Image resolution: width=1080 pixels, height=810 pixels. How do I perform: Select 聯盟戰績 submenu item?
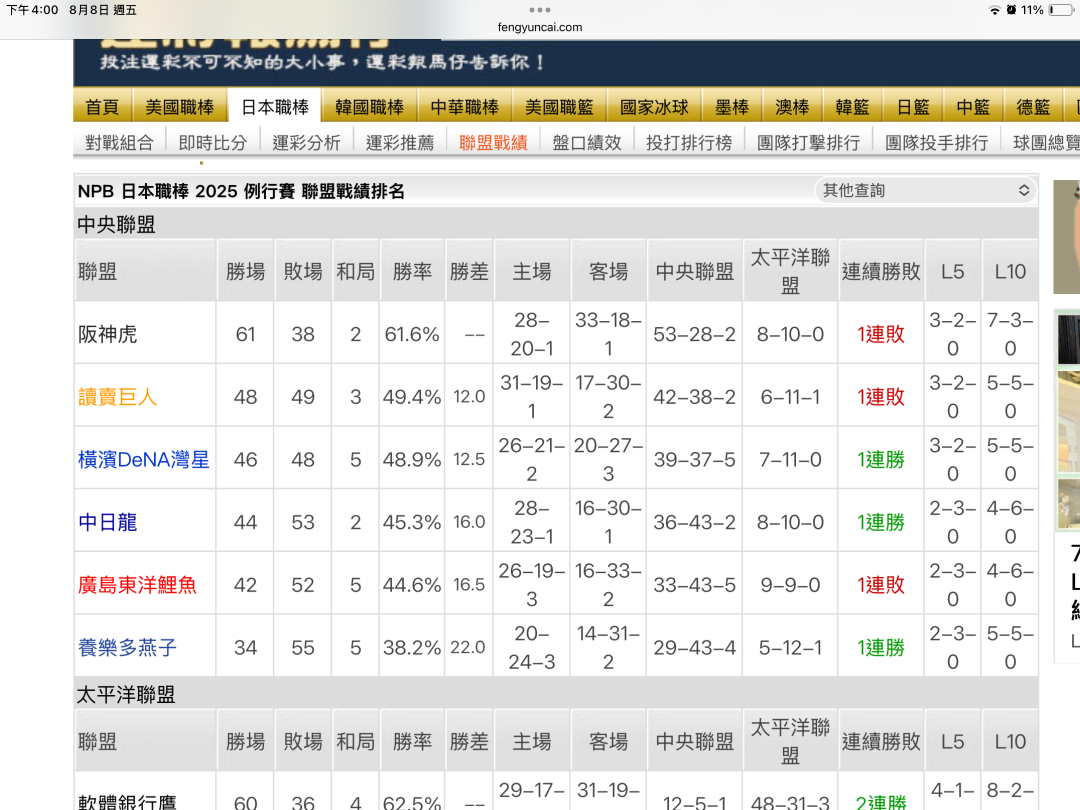click(x=493, y=143)
